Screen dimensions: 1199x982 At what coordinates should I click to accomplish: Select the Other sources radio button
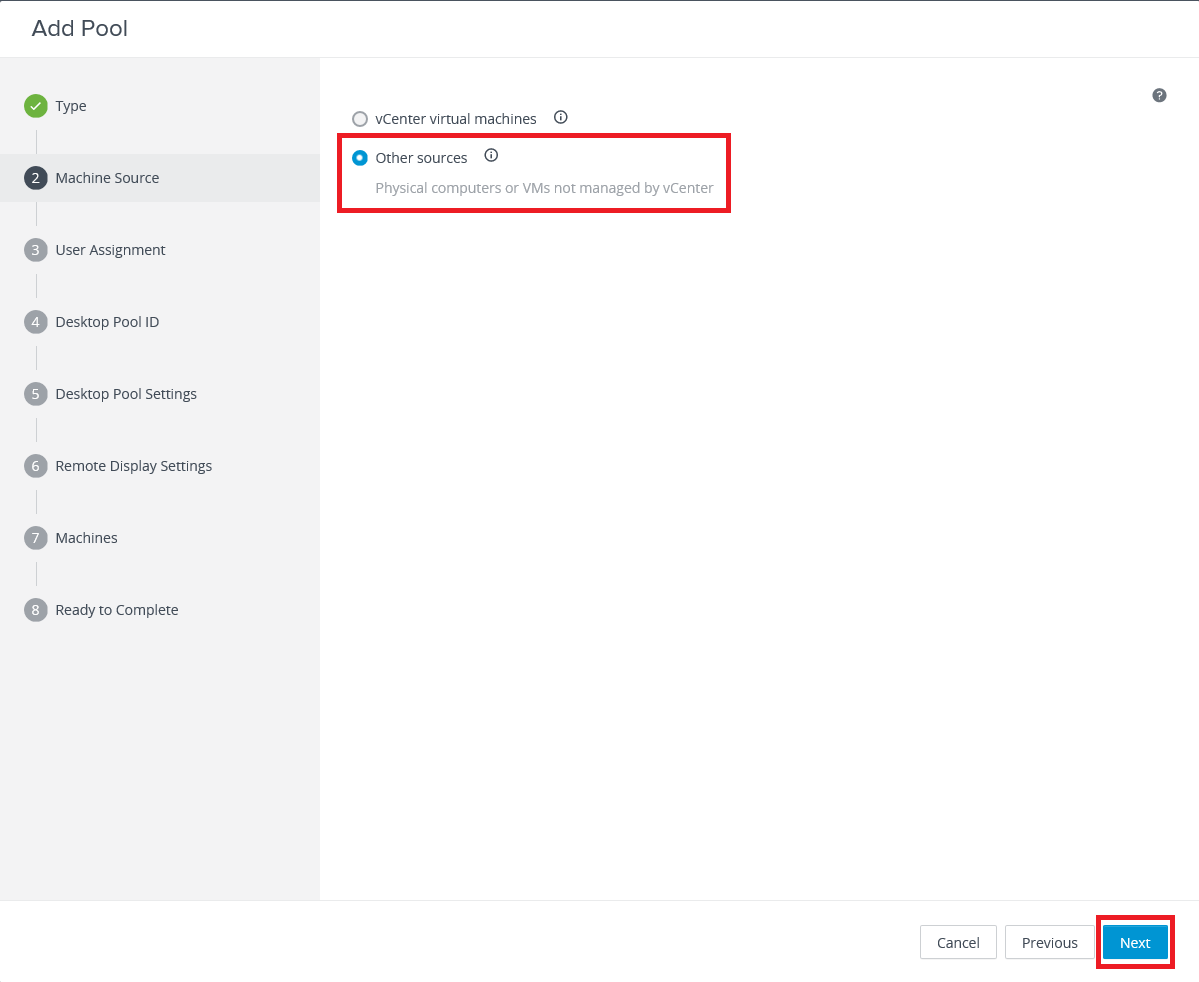coord(360,158)
